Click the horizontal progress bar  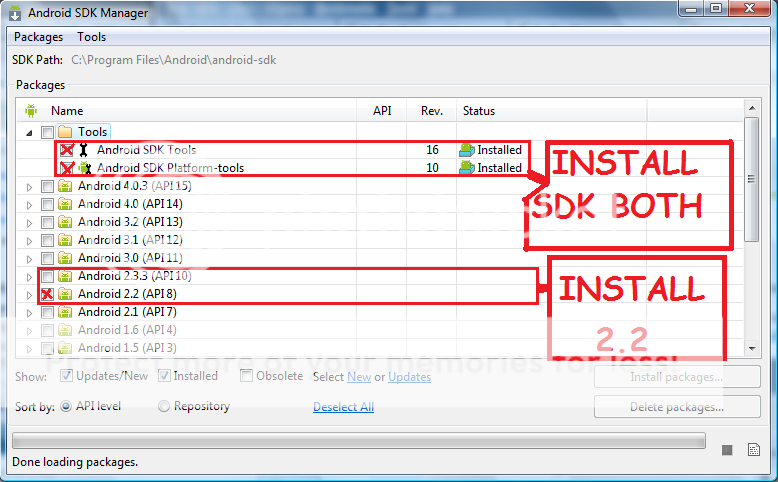tap(359, 440)
